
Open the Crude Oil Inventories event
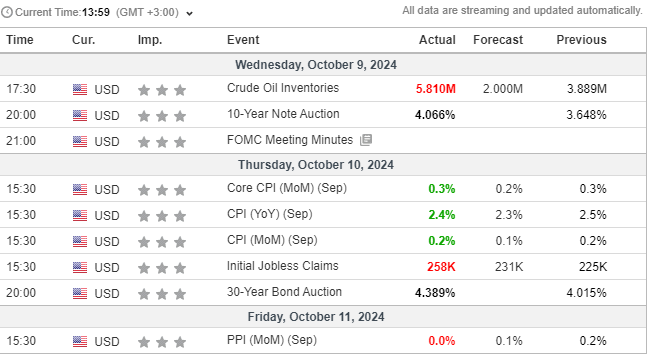coord(283,88)
